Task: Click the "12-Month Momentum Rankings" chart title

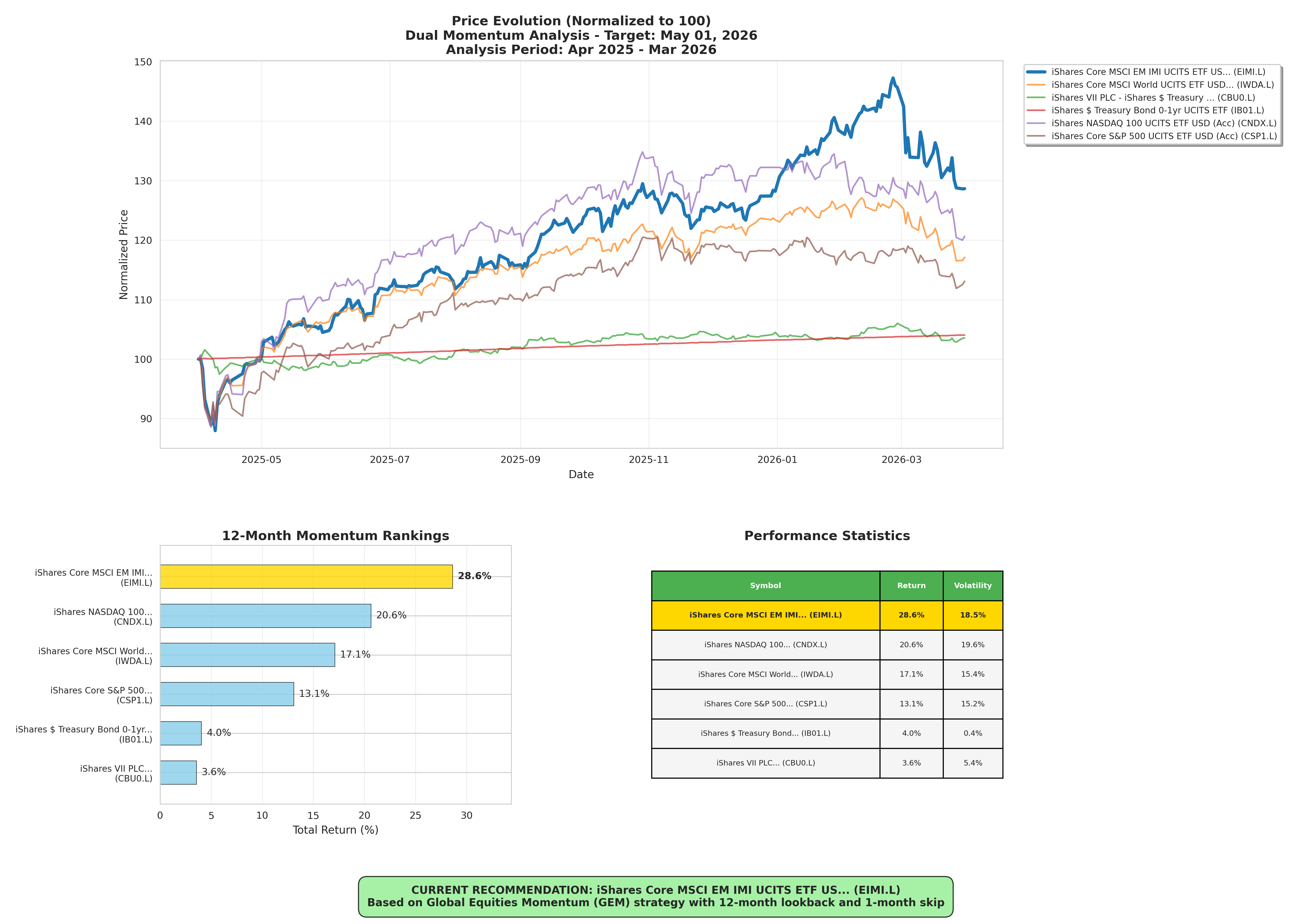Action: (336, 536)
